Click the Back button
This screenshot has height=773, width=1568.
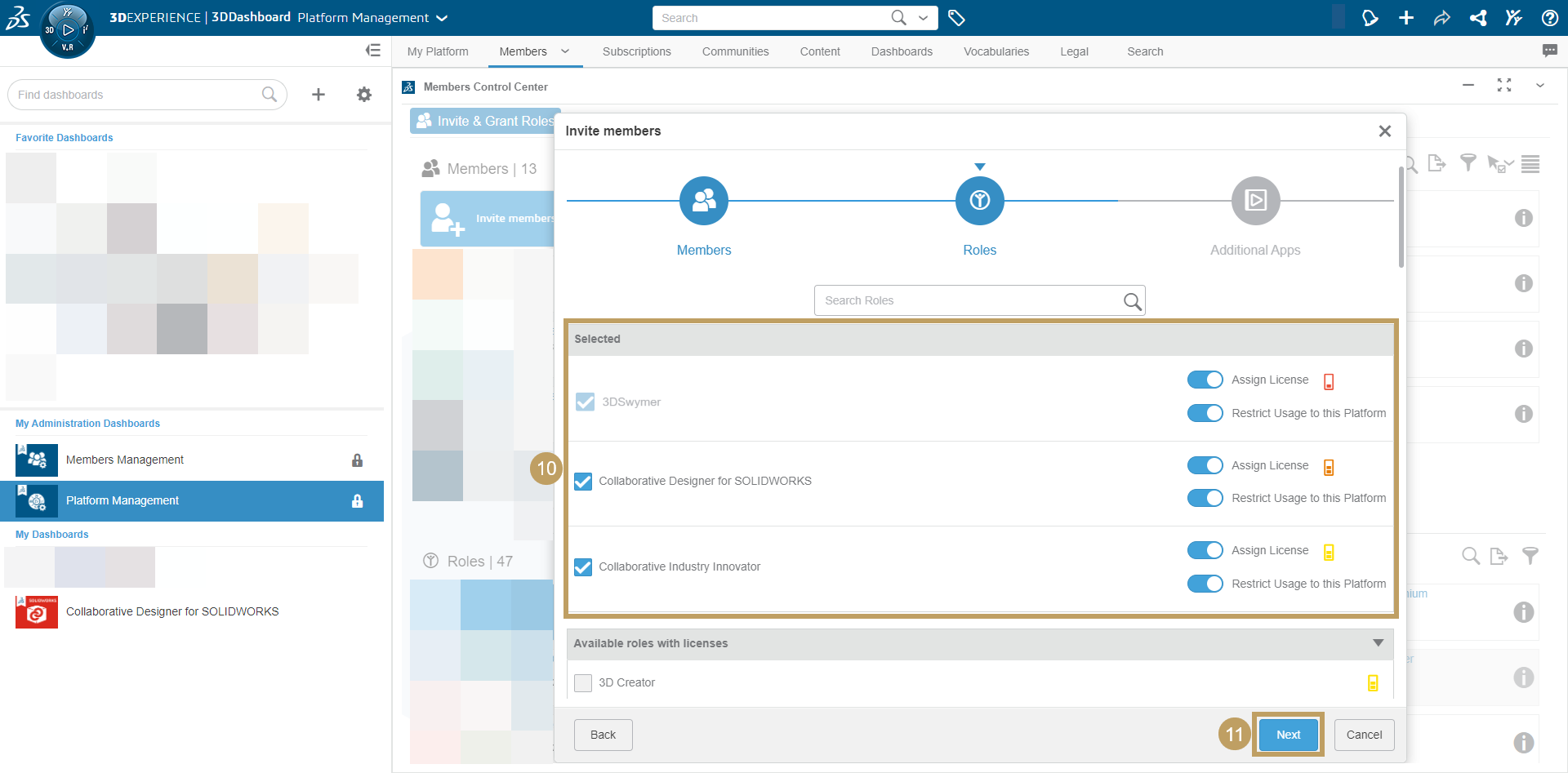(603, 735)
